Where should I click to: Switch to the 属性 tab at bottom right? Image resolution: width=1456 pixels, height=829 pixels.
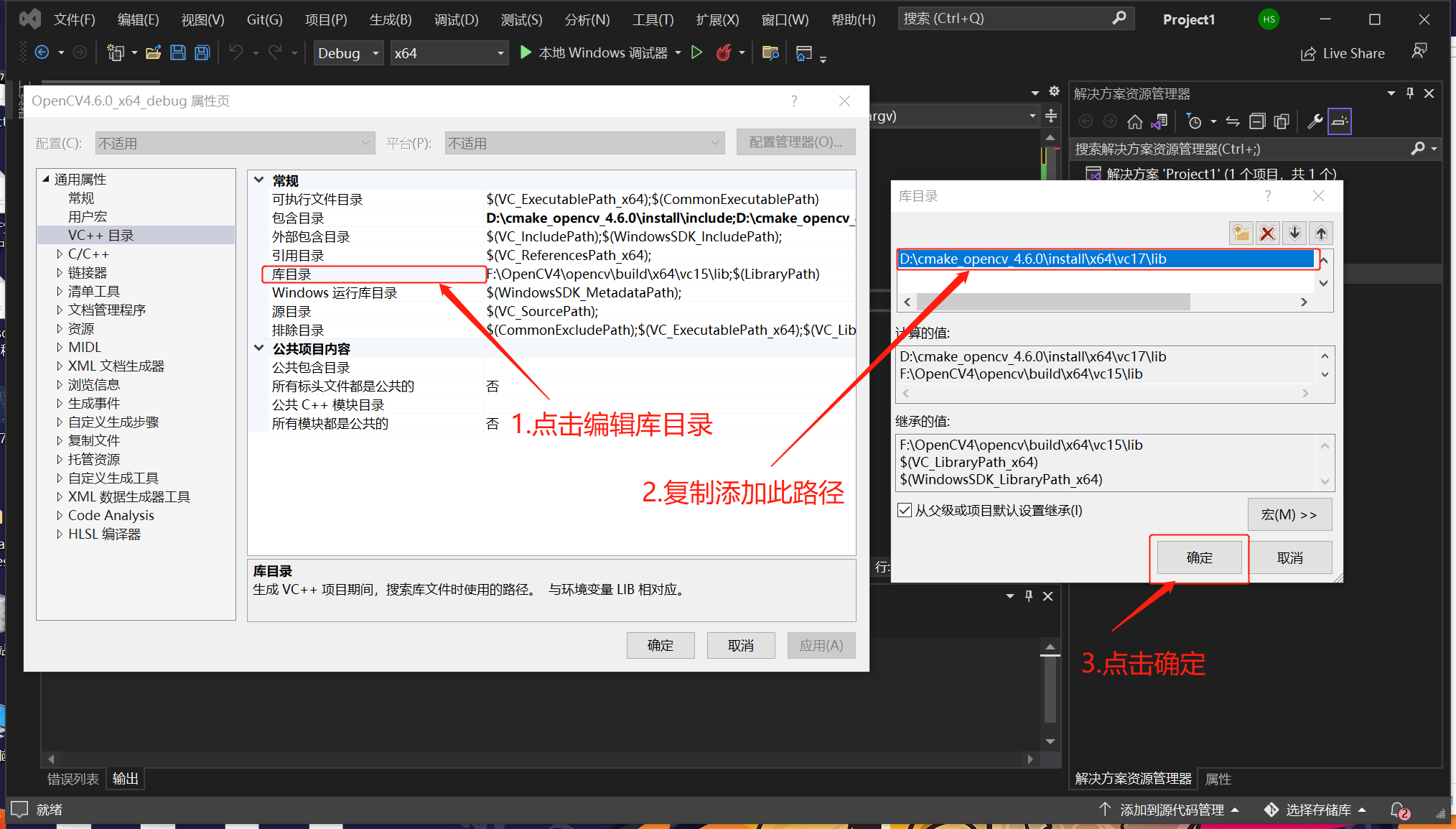(1218, 779)
